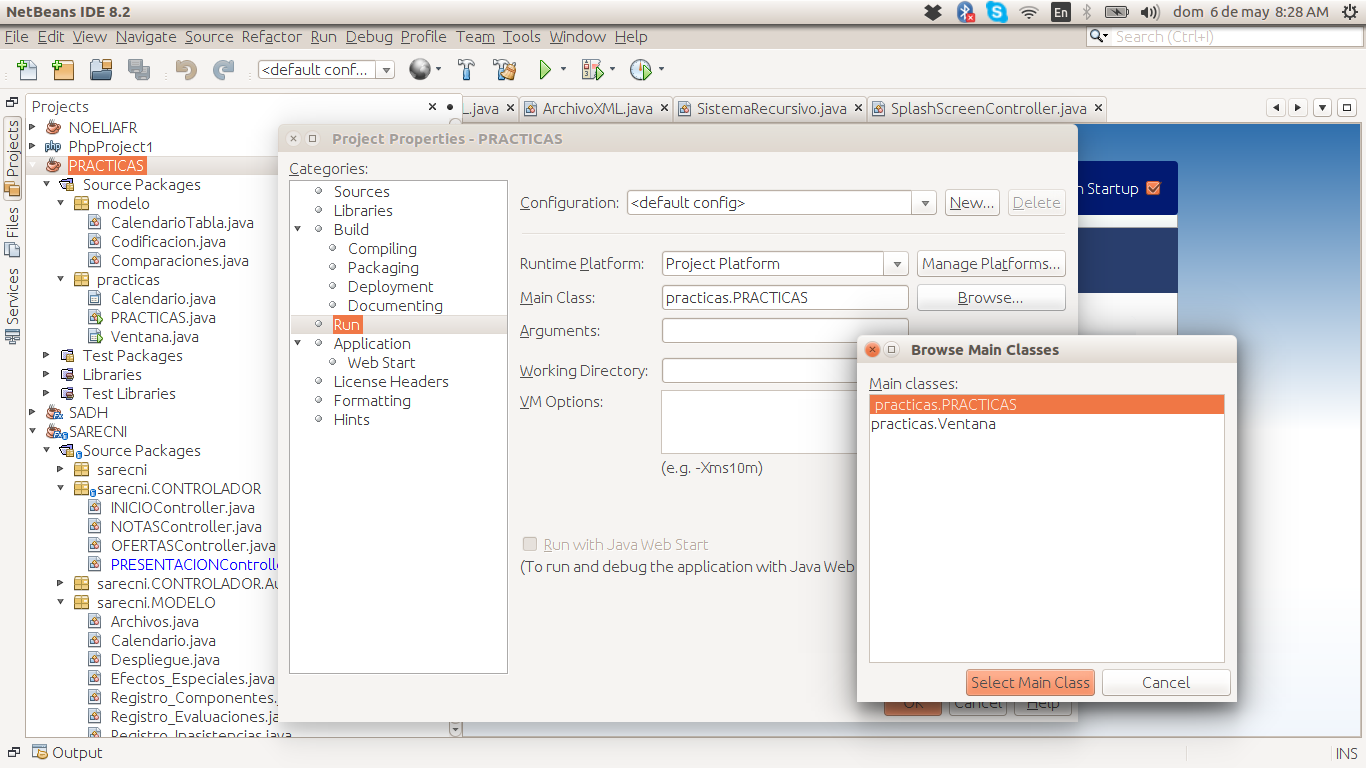The width and height of the screenshot is (1366, 768).
Task: Click the system gear icon top right
Action: (x=1348, y=12)
